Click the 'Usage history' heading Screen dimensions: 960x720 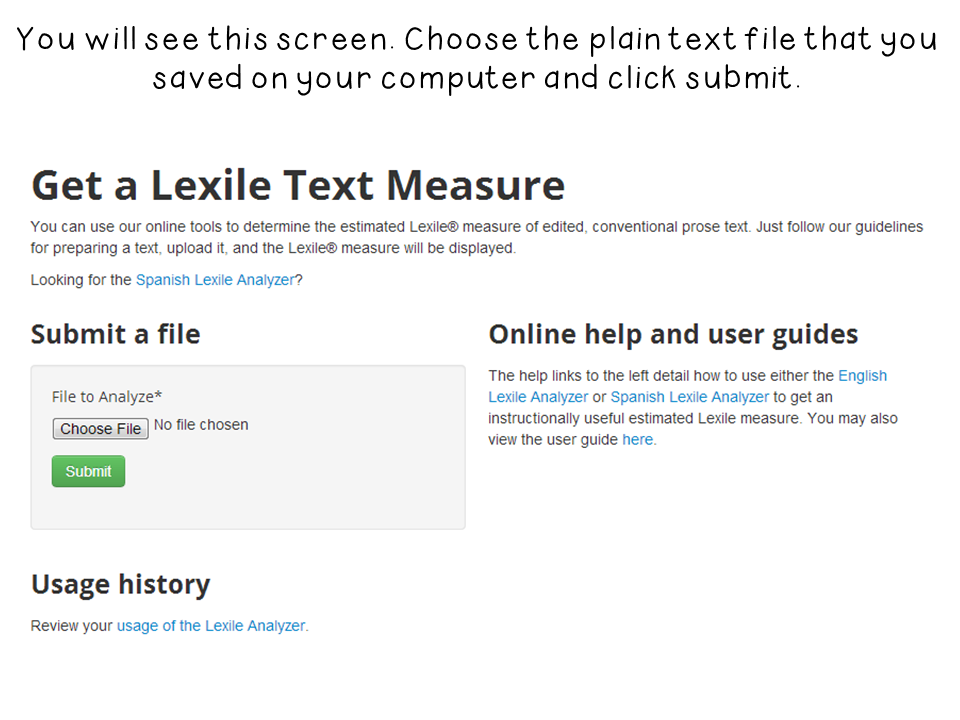pyautogui.click(x=120, y=584)
